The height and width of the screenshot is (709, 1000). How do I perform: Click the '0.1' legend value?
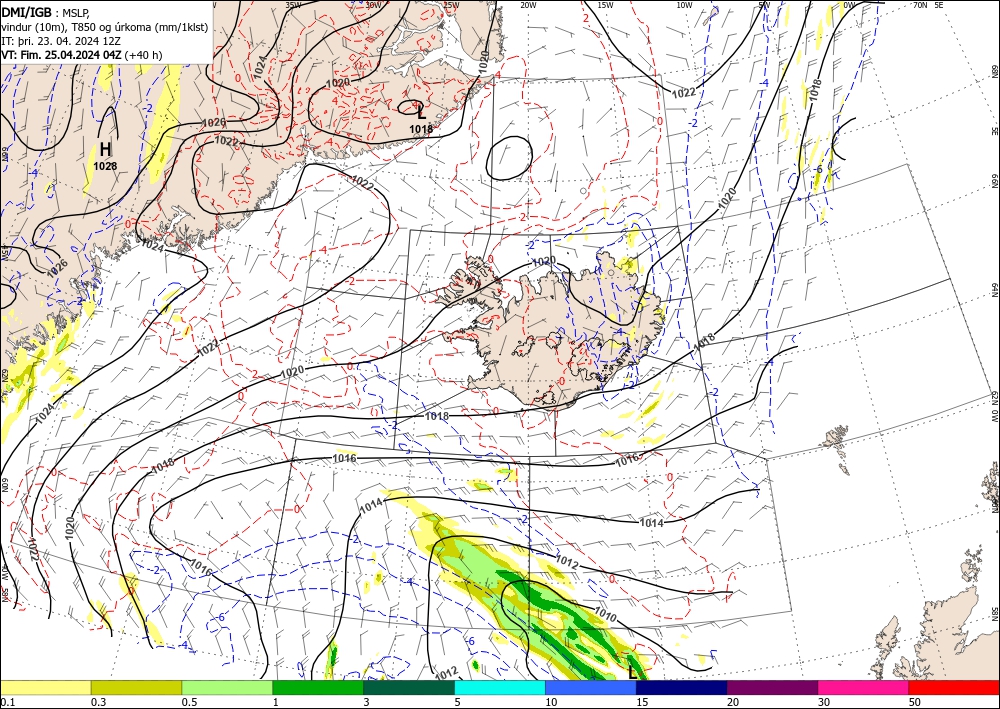tap(6, 702)
